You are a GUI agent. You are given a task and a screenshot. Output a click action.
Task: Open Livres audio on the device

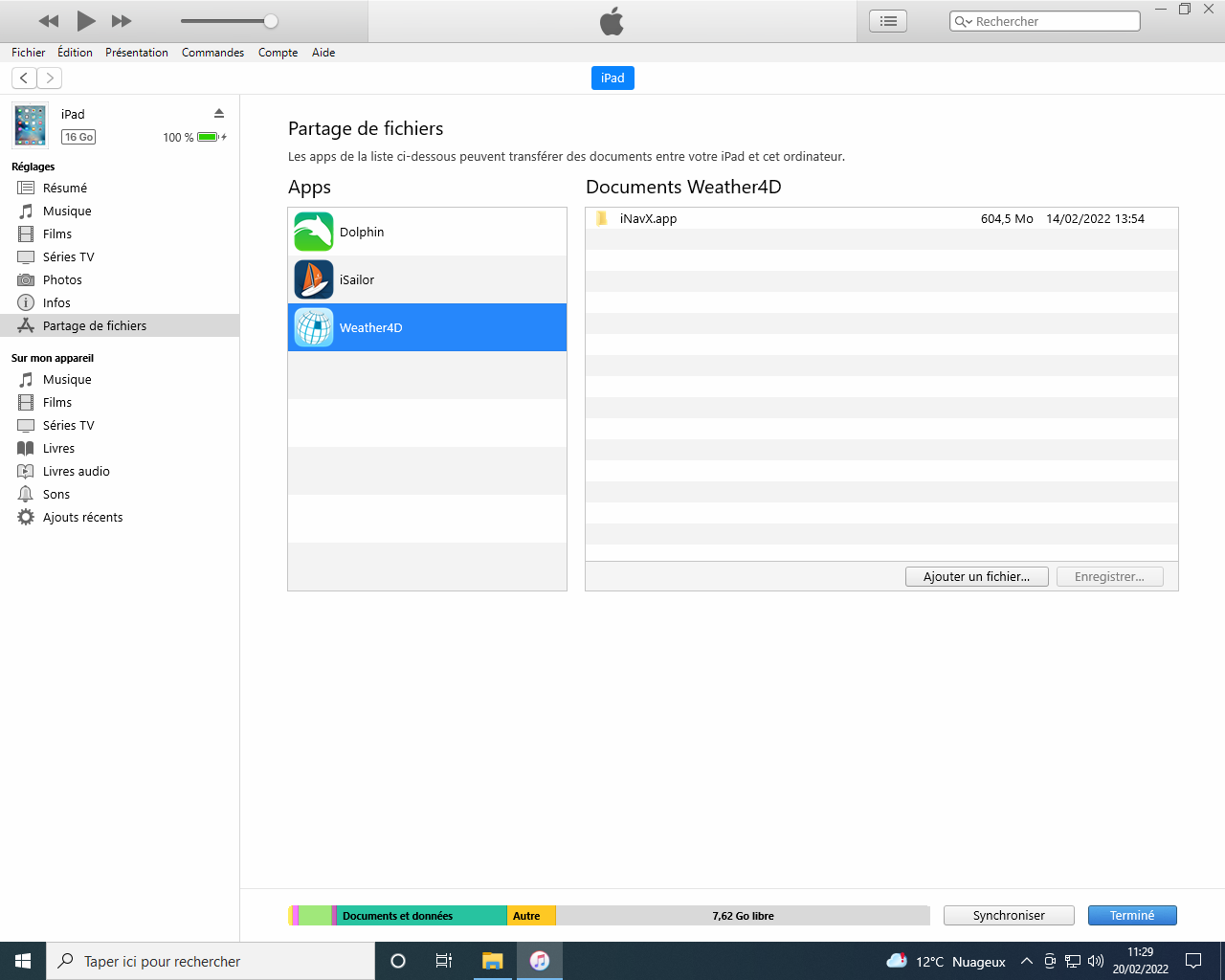tap(76, 471)
